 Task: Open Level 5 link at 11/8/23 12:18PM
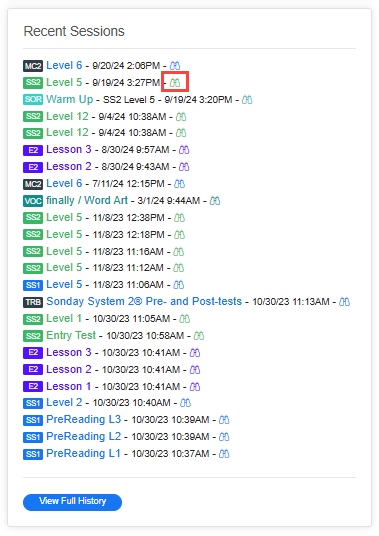(x=64, y=234)
